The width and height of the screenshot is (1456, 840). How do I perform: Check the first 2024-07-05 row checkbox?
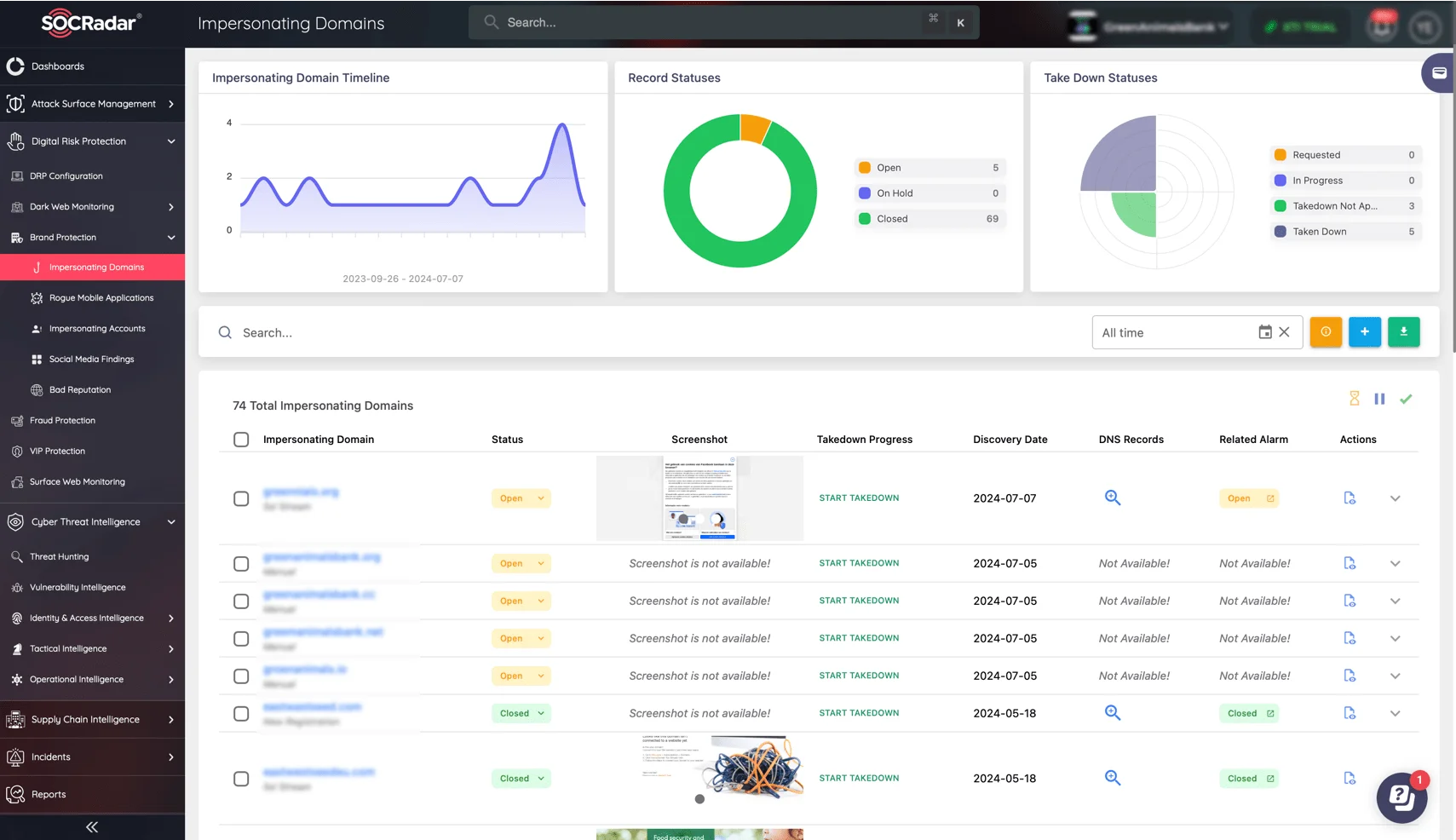(241, 564)
